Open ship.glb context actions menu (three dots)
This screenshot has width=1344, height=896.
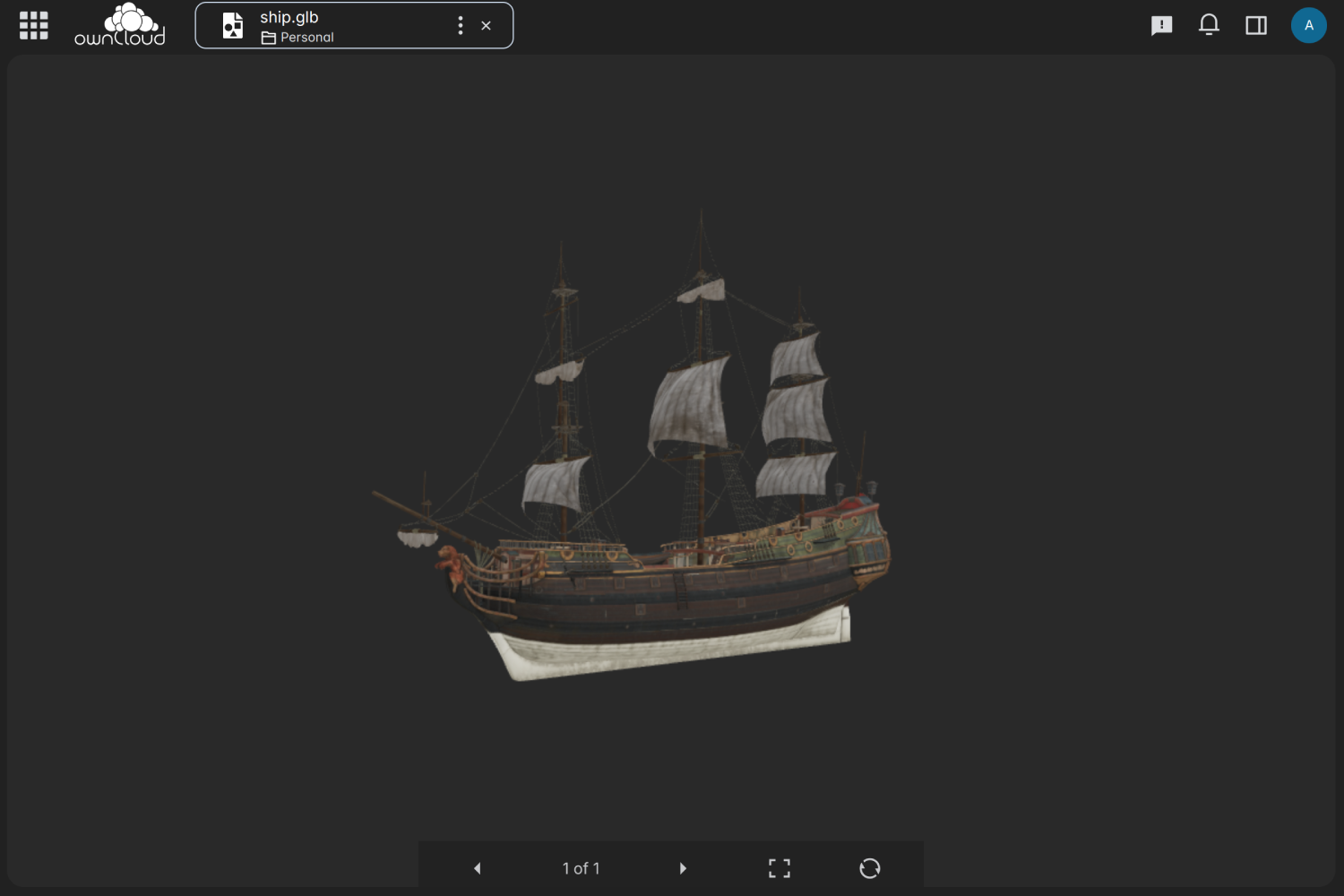click(x=461, y=25)
